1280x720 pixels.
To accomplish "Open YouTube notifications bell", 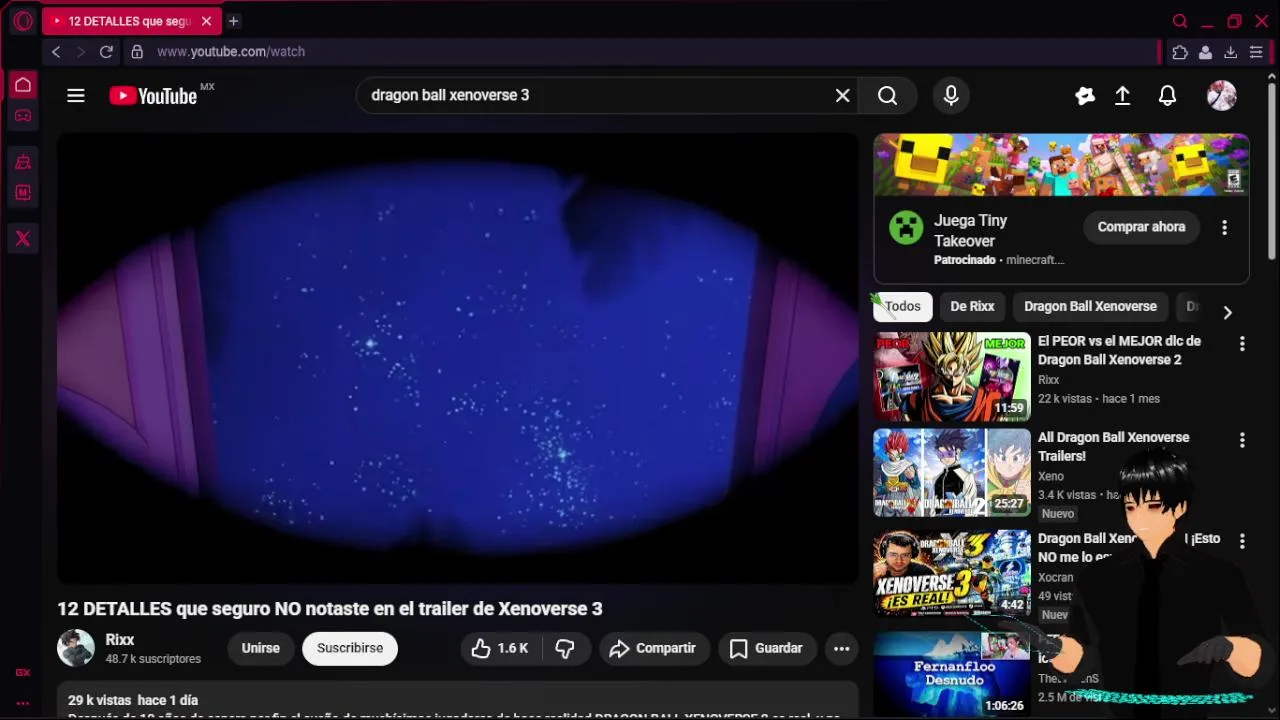I will point(1167,96).
